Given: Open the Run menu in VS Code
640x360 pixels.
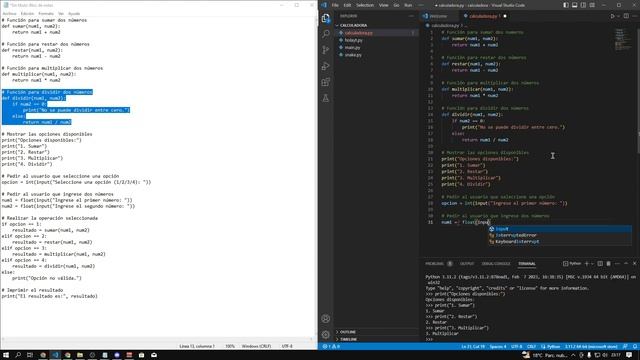Looking at the screenshot, I should click(x=408, y=5).
